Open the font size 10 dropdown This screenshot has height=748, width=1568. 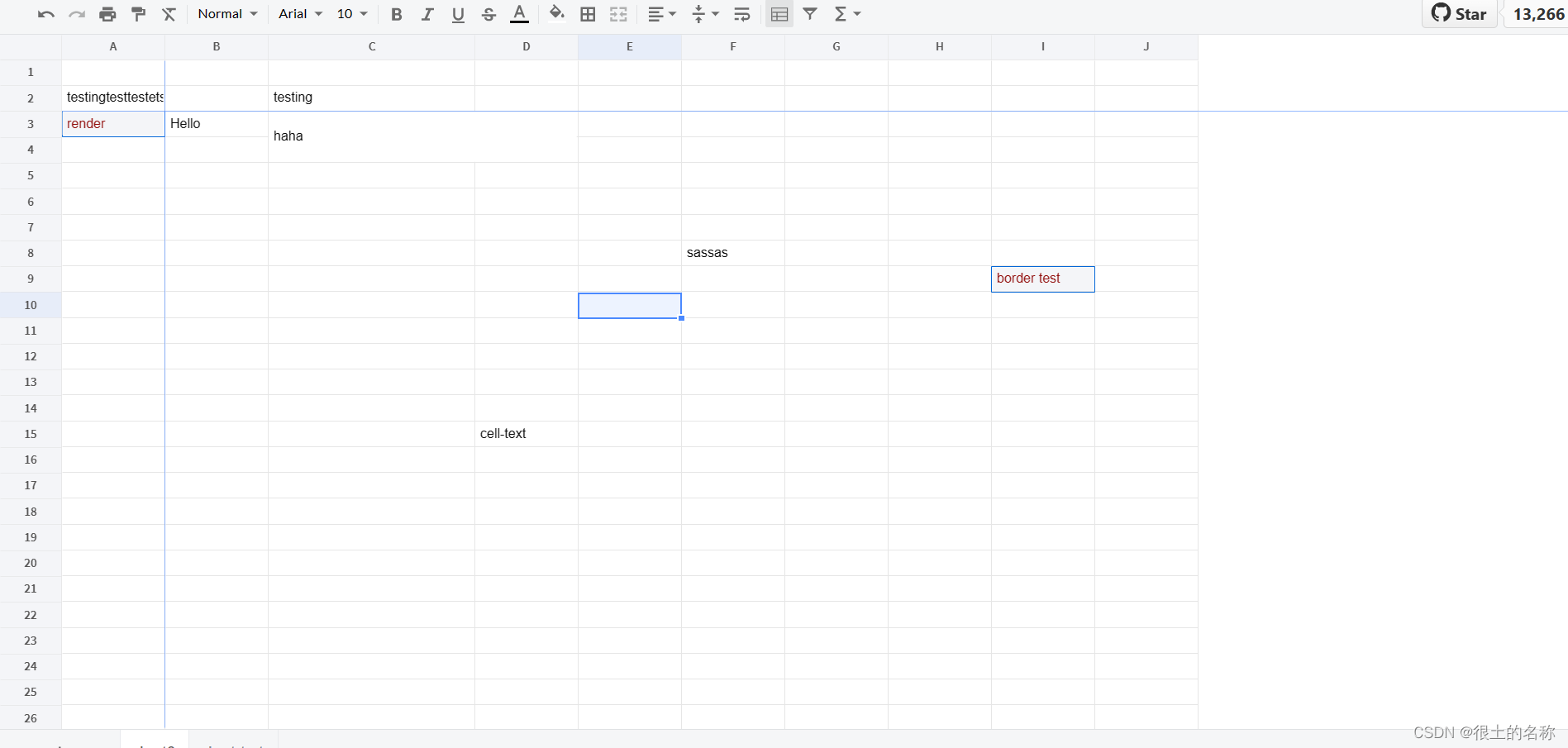(352, 14)
